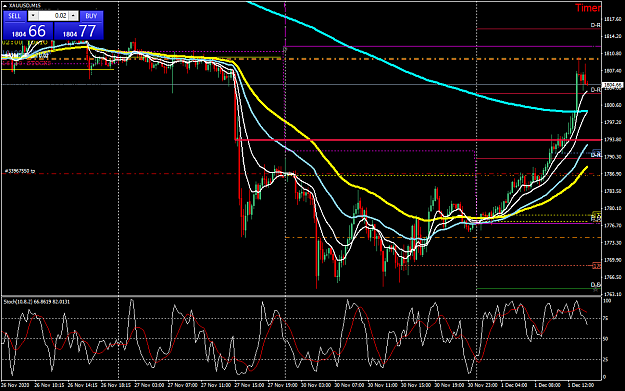This screenshot has width=625, height=391.
Task: Click the 1807.40 price scale label
Action: coord(613,71)
